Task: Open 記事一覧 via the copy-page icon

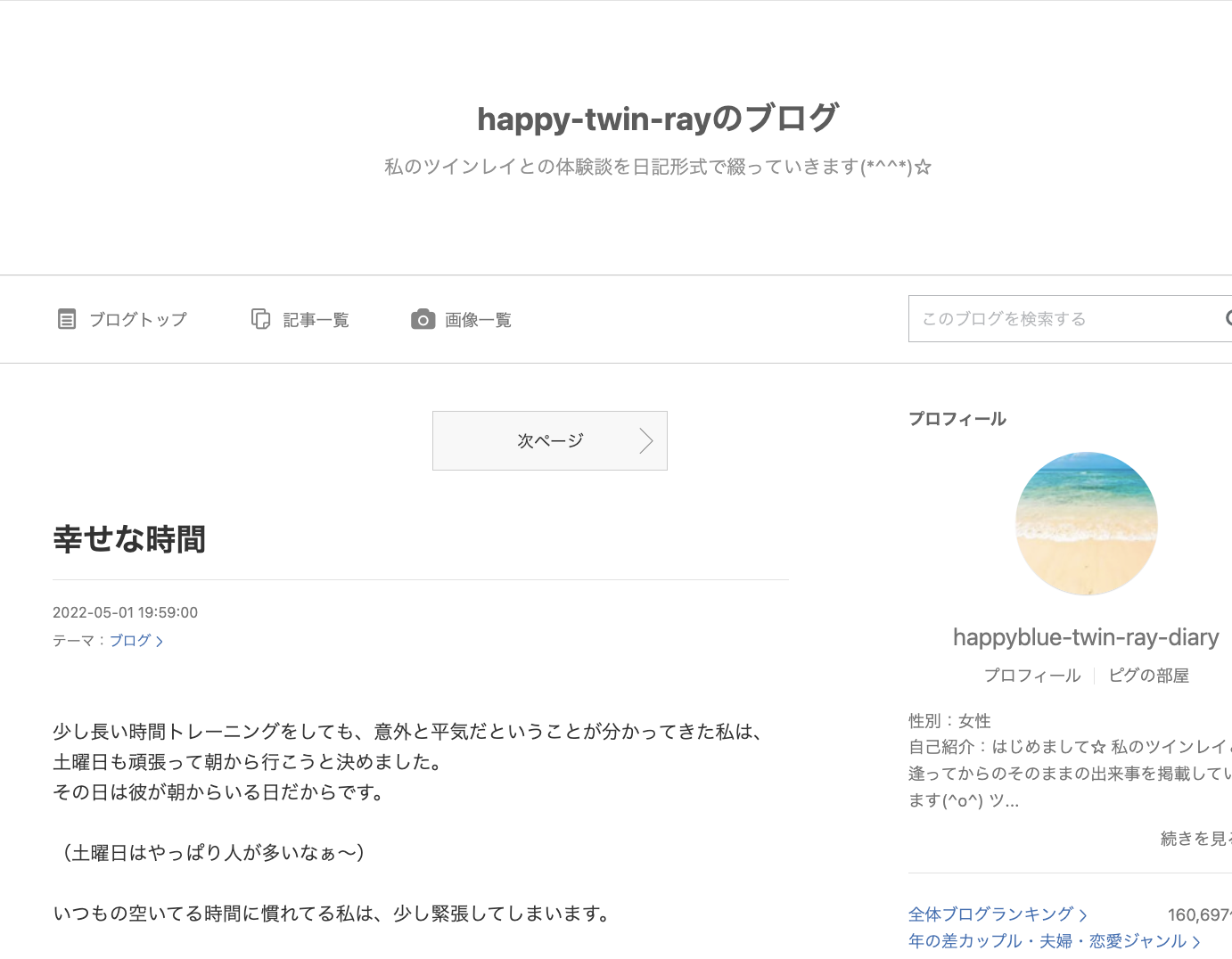Action: click(260, 319)
